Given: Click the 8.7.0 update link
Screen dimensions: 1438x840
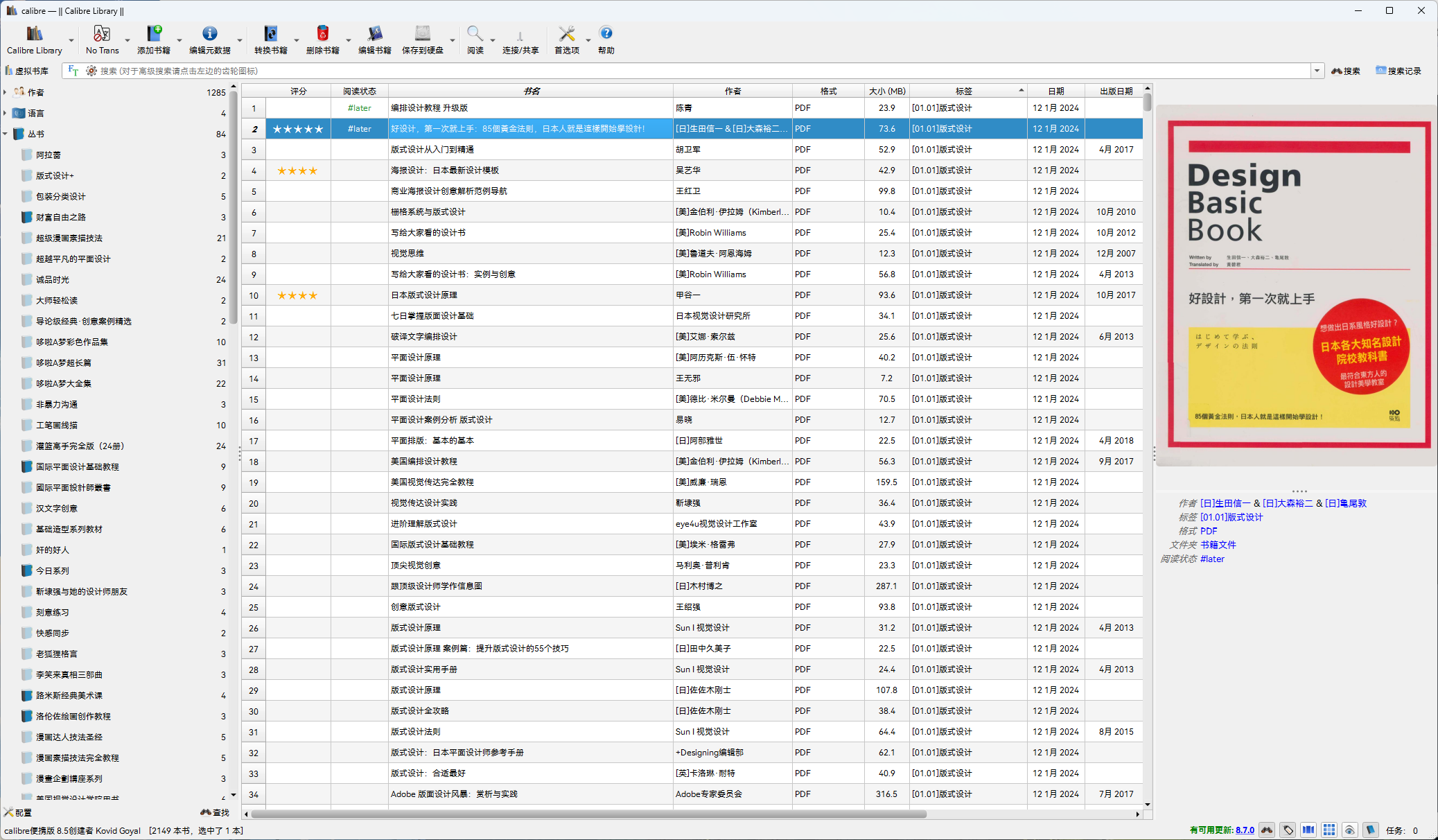Looking at the screenshot, I should pos(1245,830).
